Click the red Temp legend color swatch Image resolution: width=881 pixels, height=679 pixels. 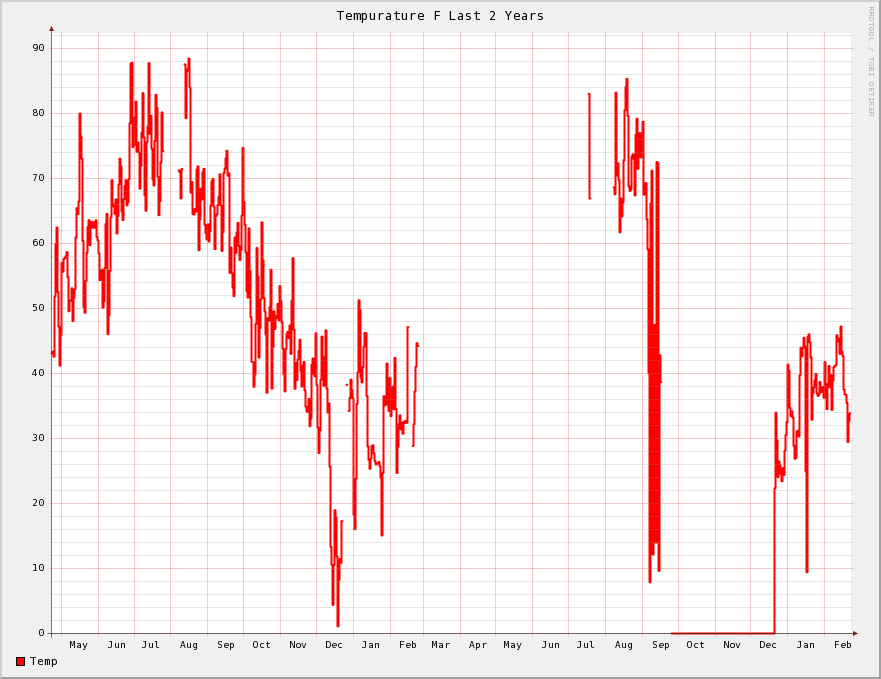coord(20,661)
